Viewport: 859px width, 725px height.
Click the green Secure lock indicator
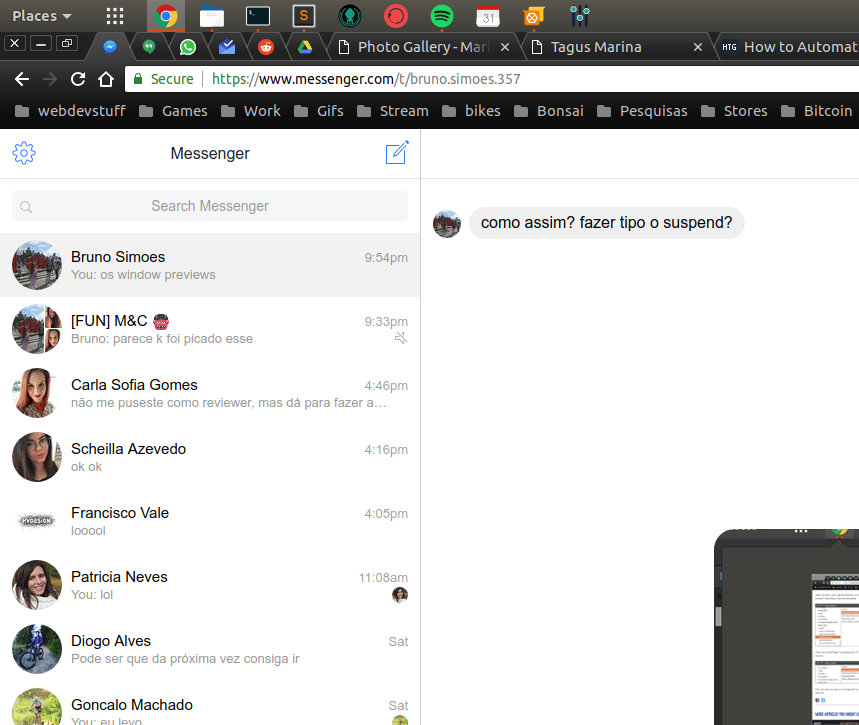click(164, 79)
